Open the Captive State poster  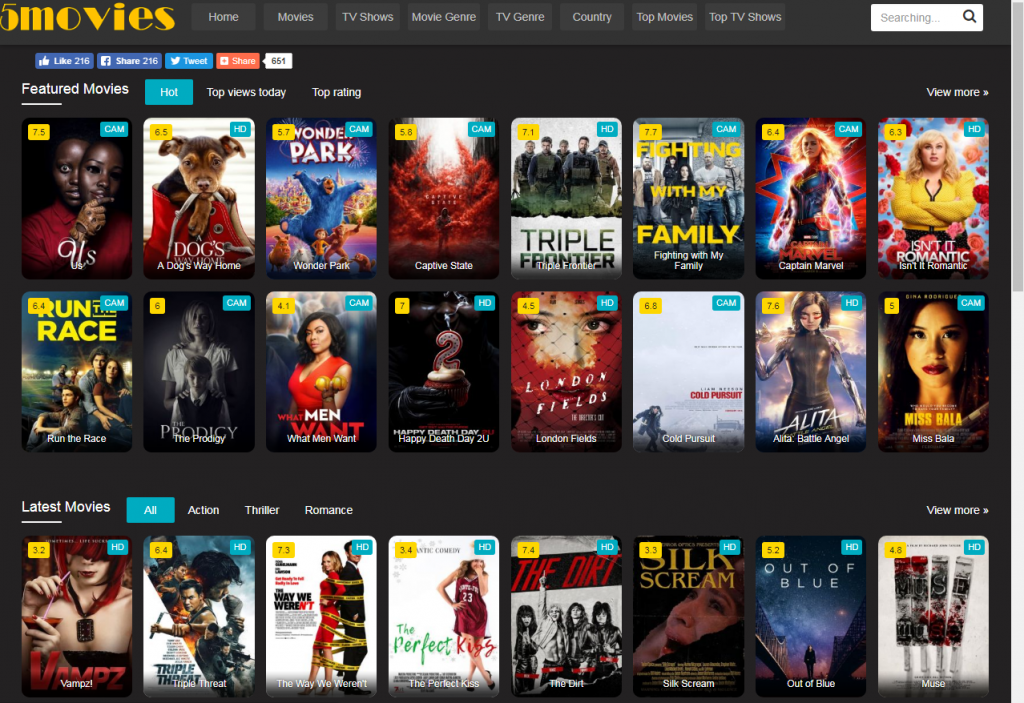[x=444, y=198]
